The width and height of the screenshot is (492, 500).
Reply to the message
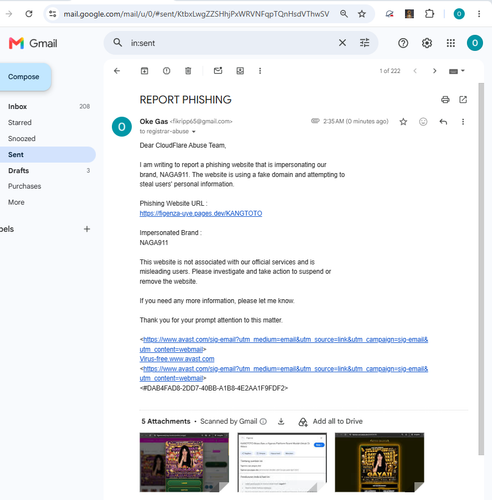coord(443,122)
